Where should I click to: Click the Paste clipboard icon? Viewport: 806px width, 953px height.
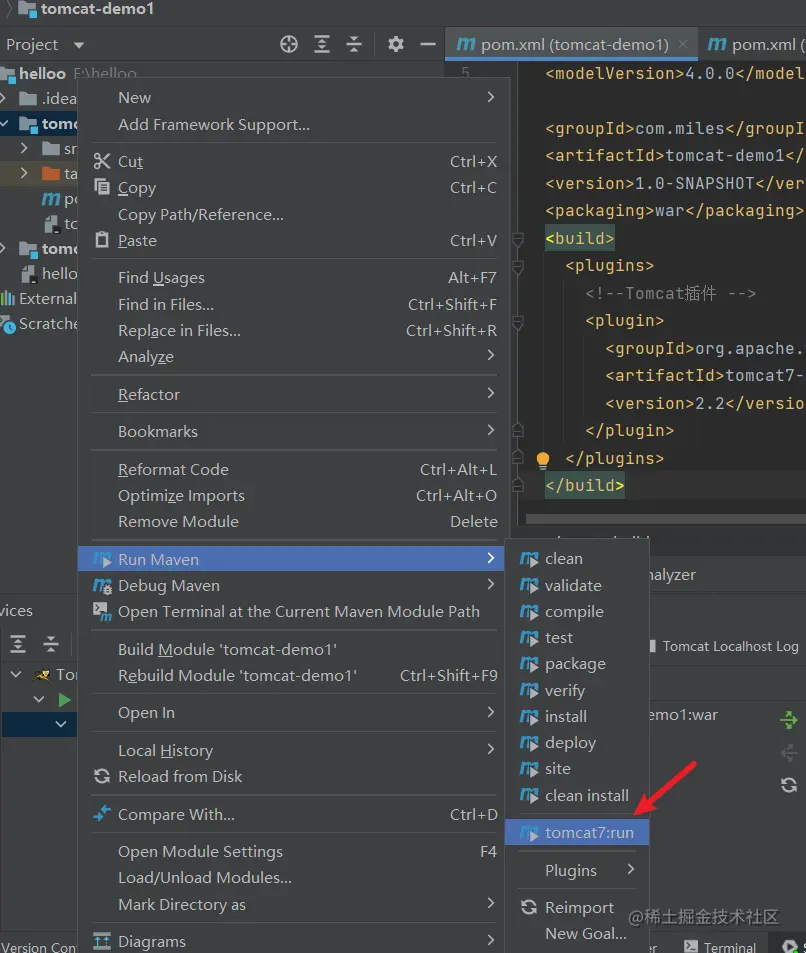coord(102,240)
